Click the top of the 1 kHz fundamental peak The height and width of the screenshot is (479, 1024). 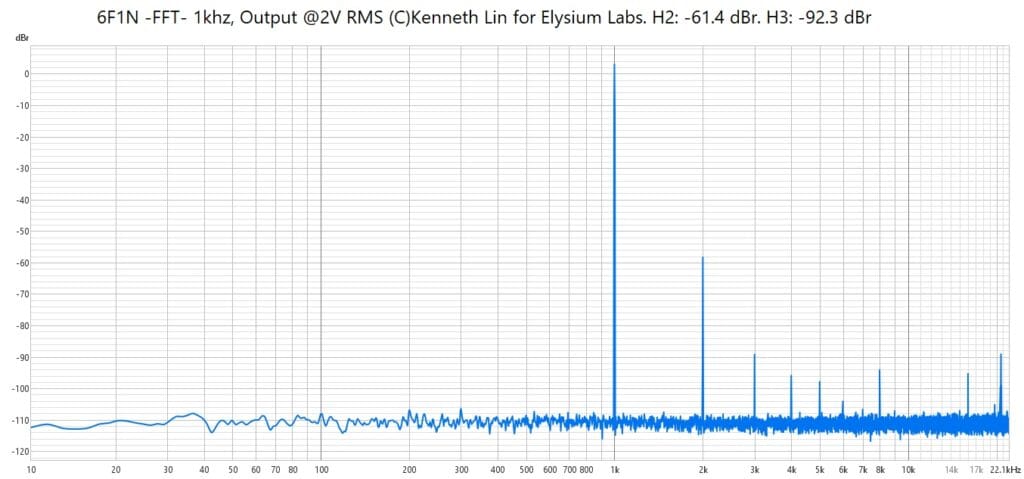coord(615,65)
